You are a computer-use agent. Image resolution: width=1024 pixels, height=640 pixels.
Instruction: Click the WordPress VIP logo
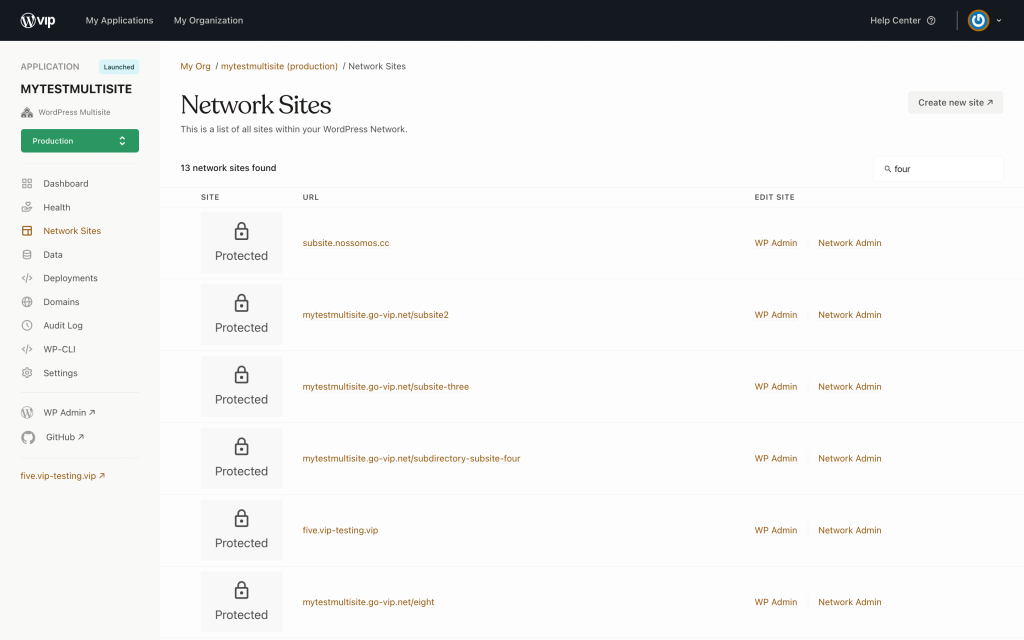coord(38,20)
